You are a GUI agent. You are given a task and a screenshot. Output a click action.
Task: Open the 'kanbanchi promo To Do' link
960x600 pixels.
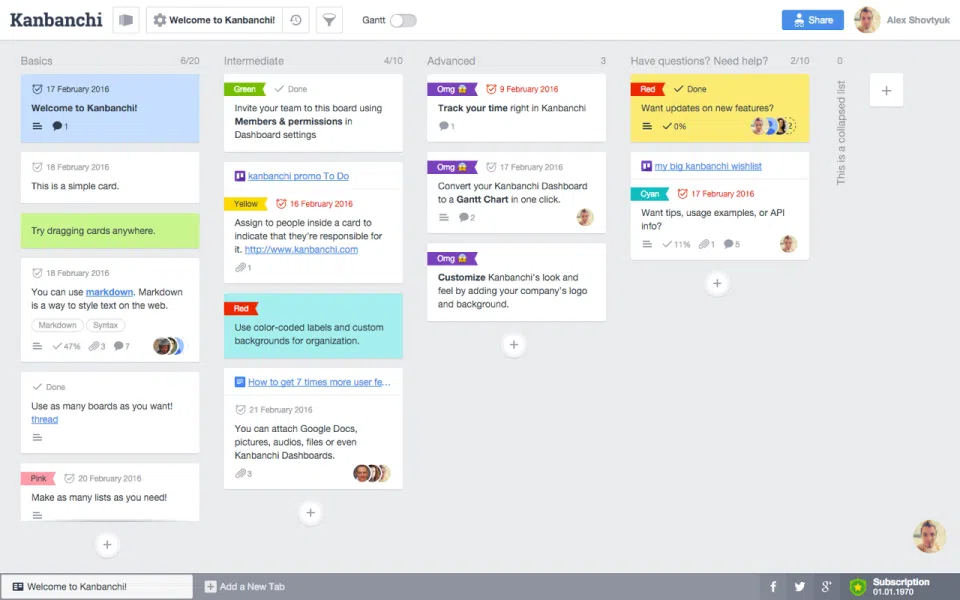pos(298,176)
